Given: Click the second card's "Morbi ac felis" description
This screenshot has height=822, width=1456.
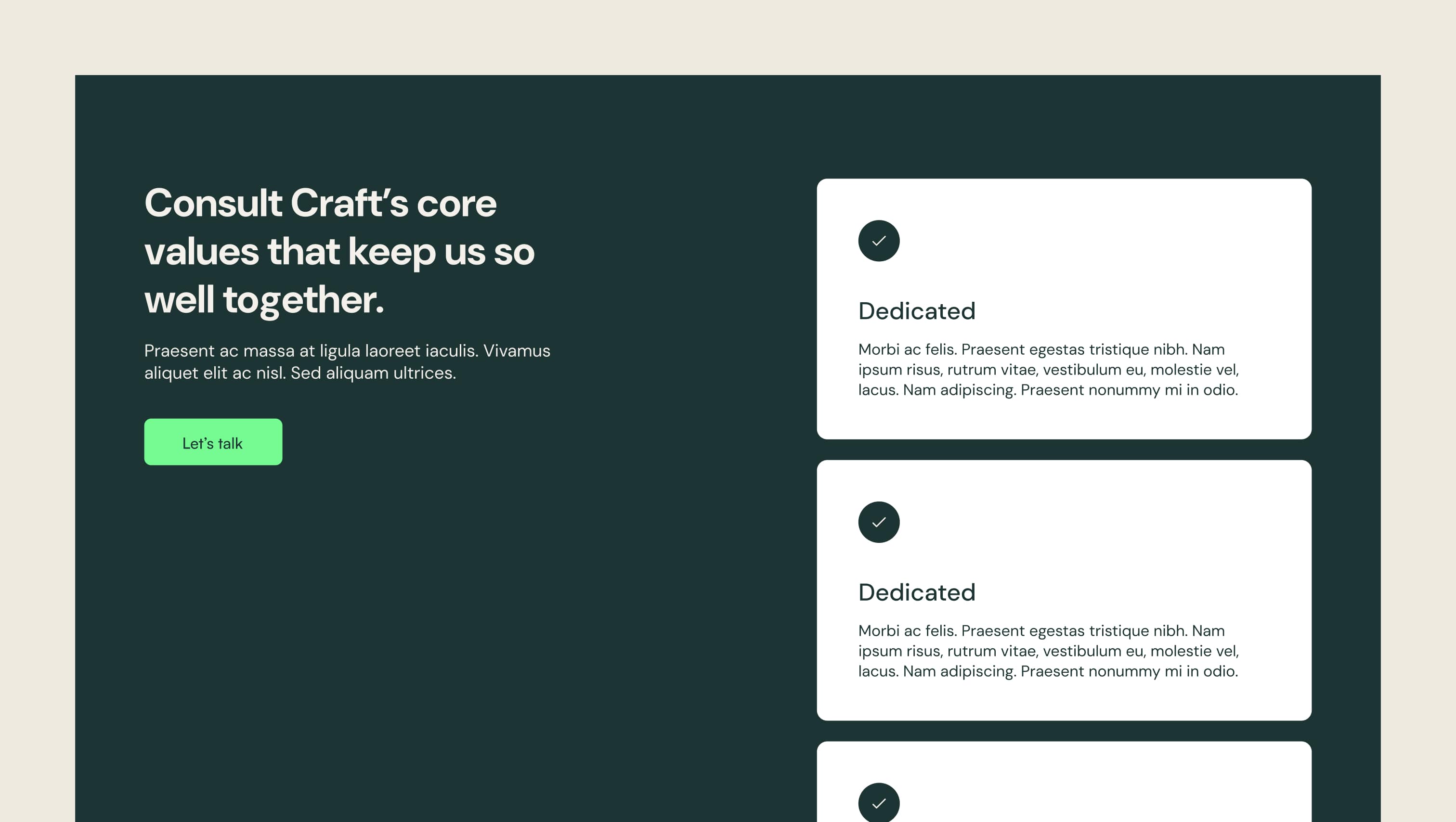Looking at the screenshot, I should point(1049,651).
